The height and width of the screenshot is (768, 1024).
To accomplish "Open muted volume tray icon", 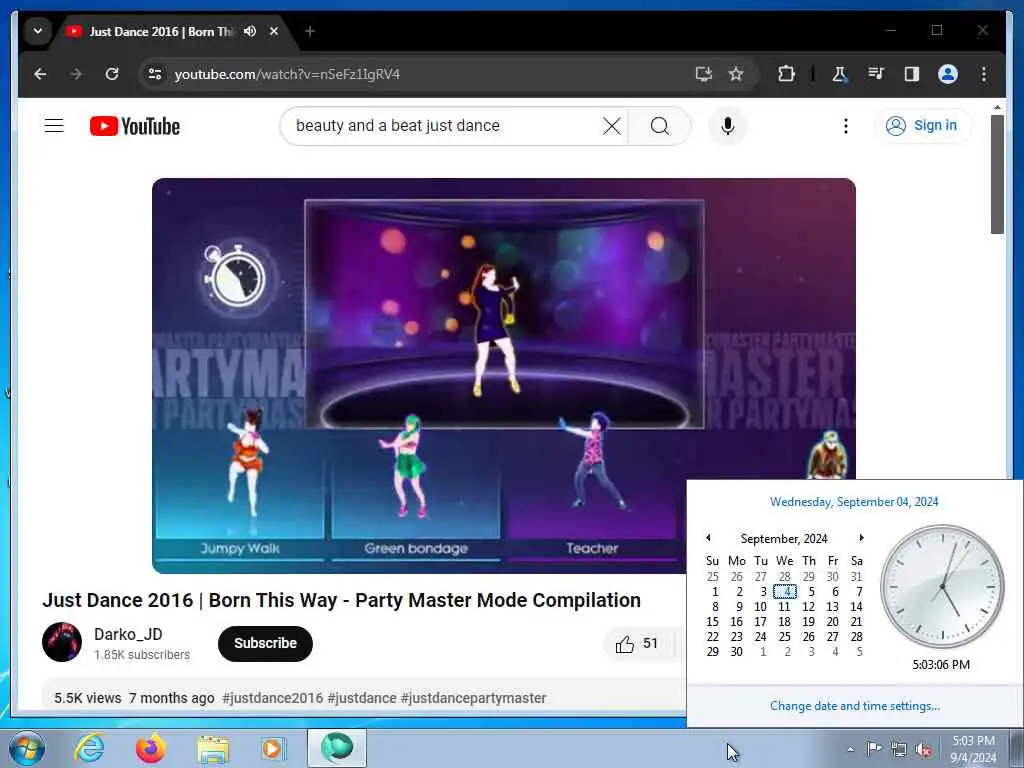I will (923, 750).
